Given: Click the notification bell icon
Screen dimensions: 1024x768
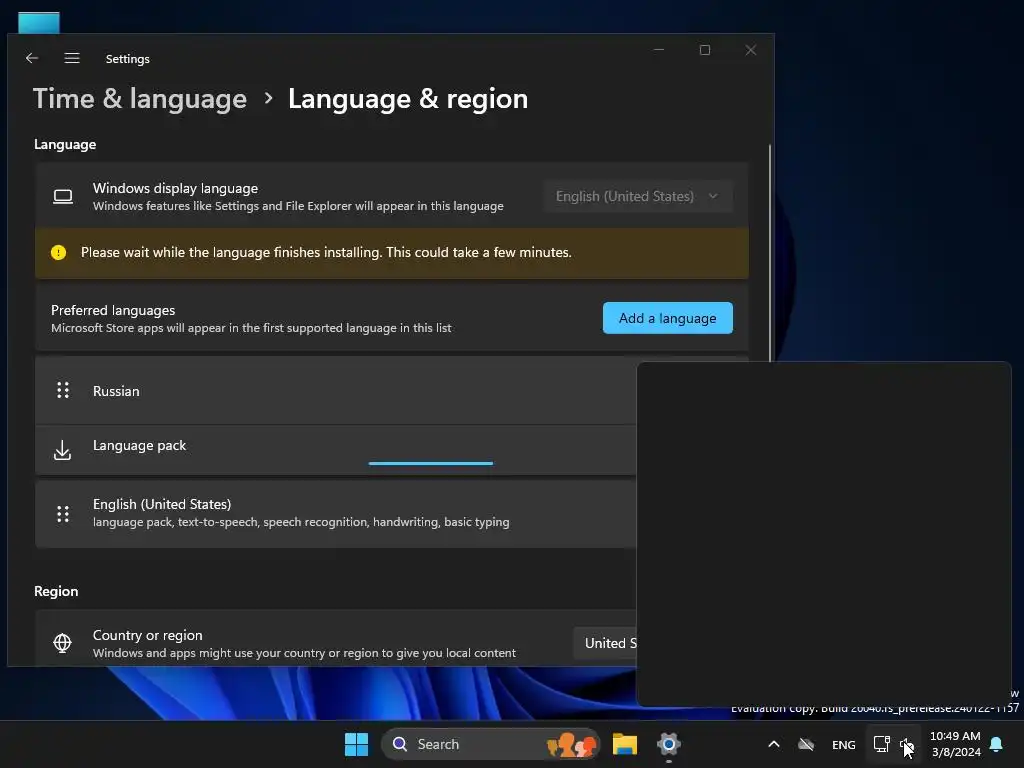Looking at the screenshot, I should 997,744.
